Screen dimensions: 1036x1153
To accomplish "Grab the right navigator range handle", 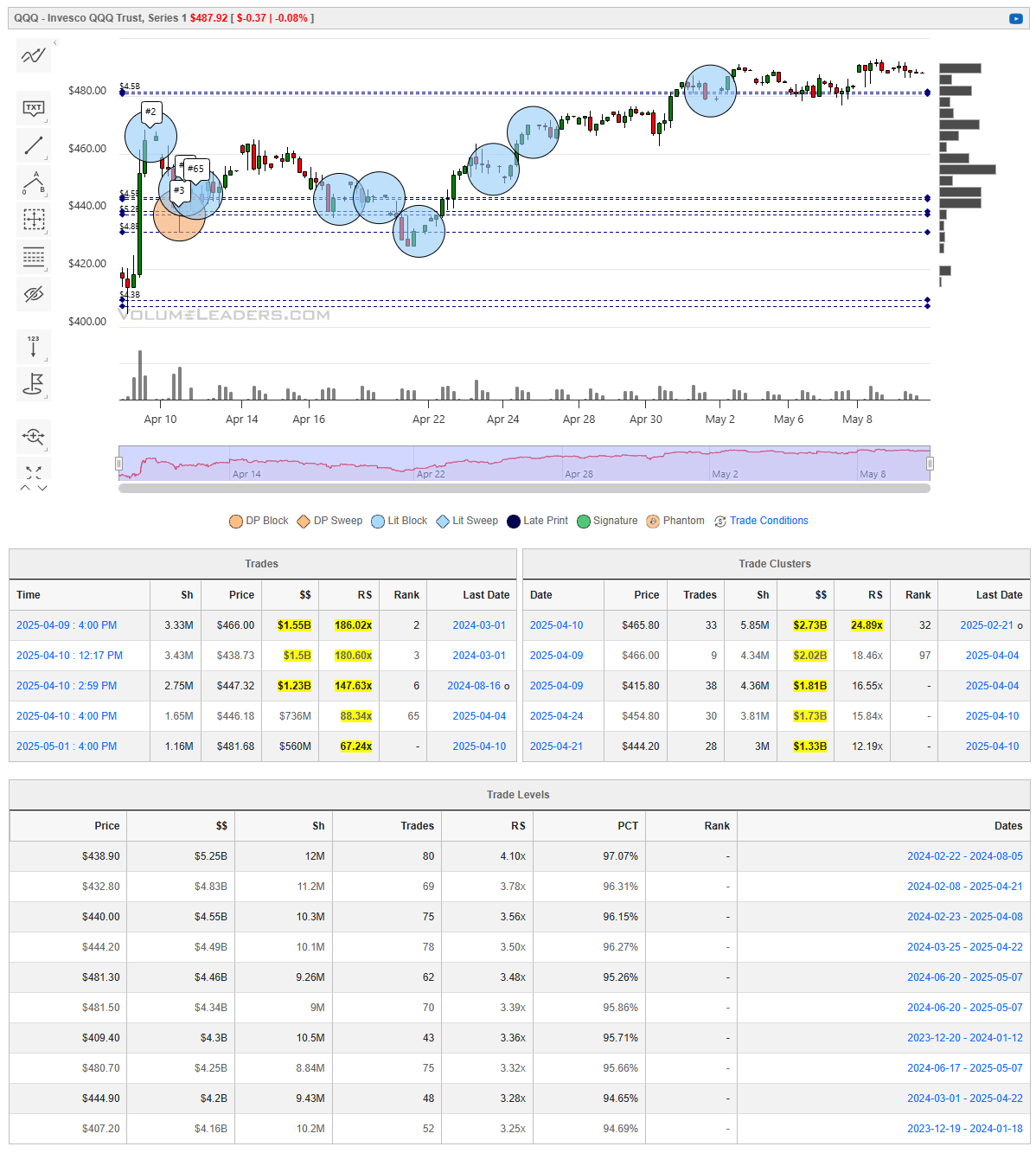I will point(930,464).
